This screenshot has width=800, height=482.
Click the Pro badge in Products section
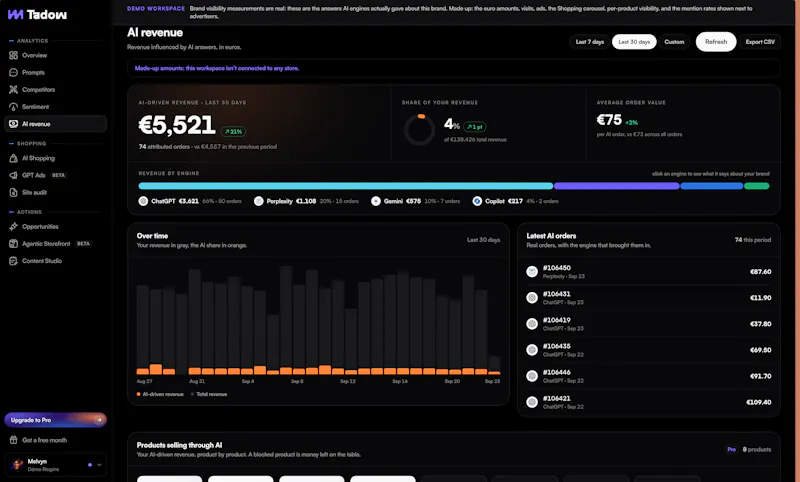(x=731, y=449)
